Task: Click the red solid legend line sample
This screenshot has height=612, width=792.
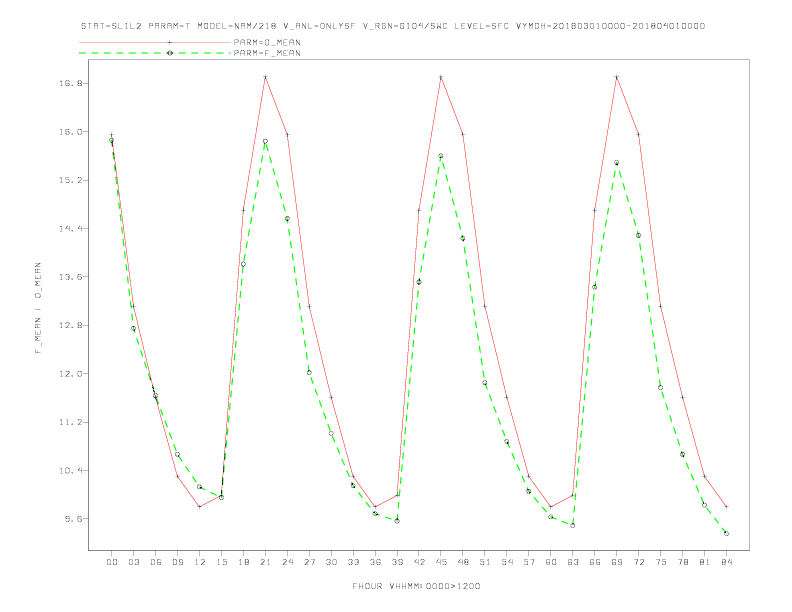Action: click(155, 42)
